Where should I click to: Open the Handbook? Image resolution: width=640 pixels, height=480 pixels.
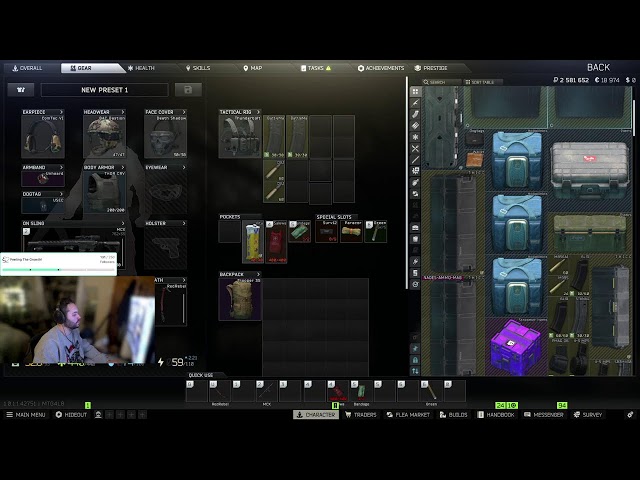coord(496,415)
